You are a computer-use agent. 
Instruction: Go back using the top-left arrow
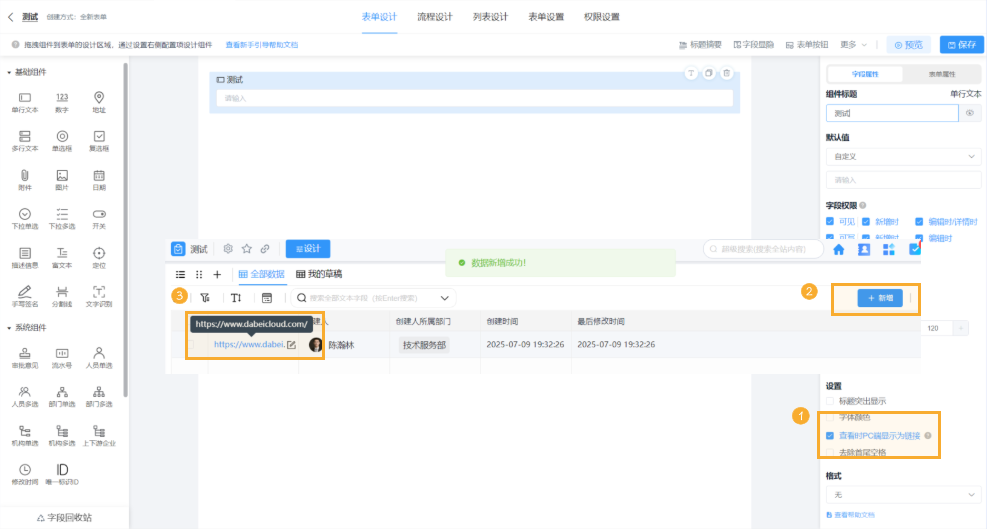tap(10, 17)
